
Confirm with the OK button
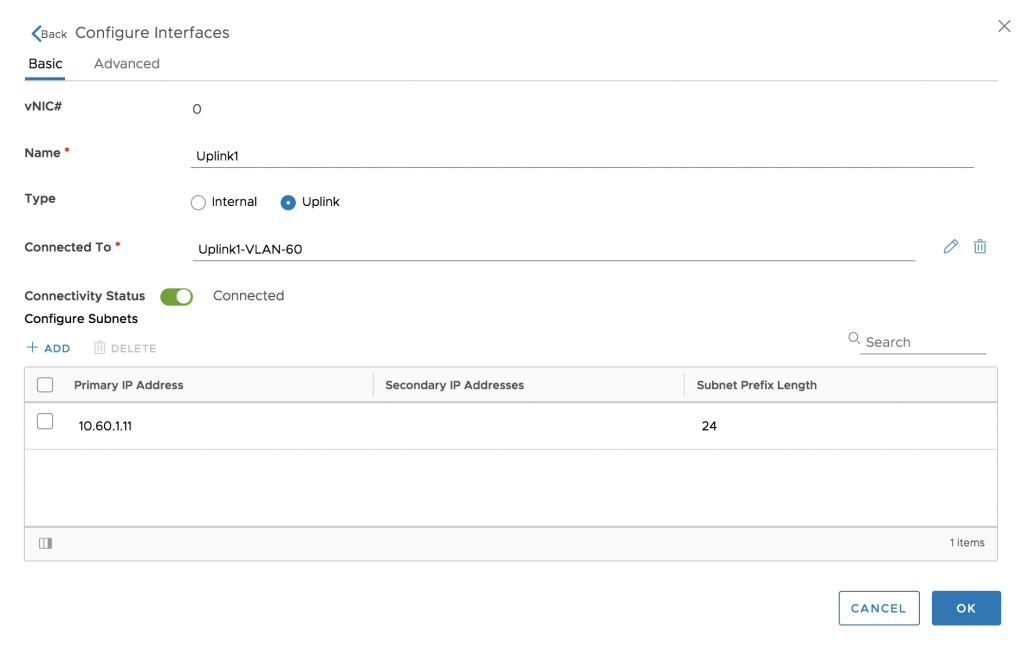tap(966, 608)
